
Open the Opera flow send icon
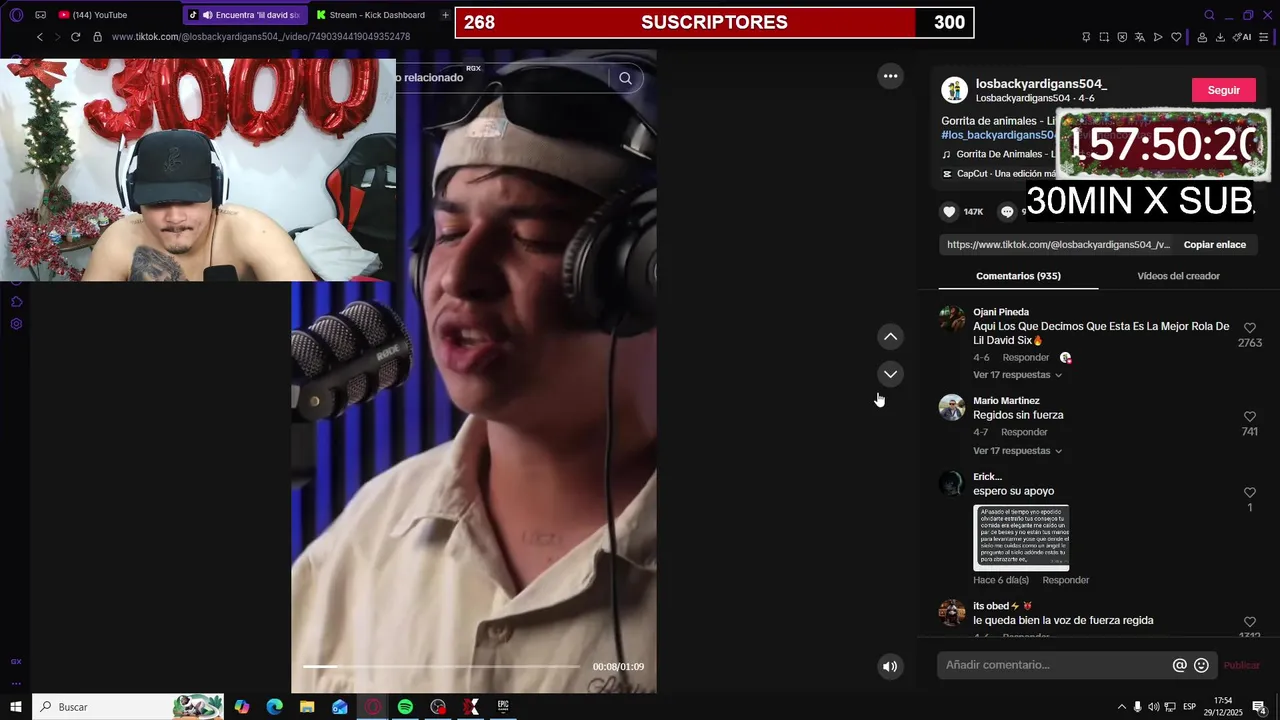tap(1158, 37)
